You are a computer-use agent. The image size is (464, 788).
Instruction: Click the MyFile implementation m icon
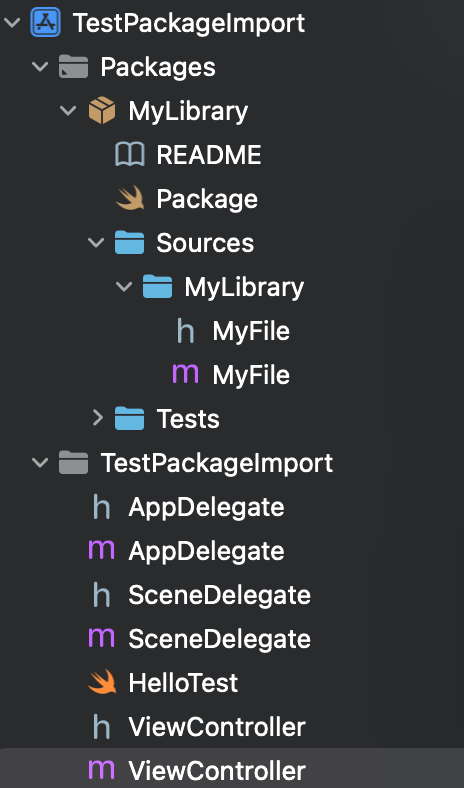pos(185,375)
